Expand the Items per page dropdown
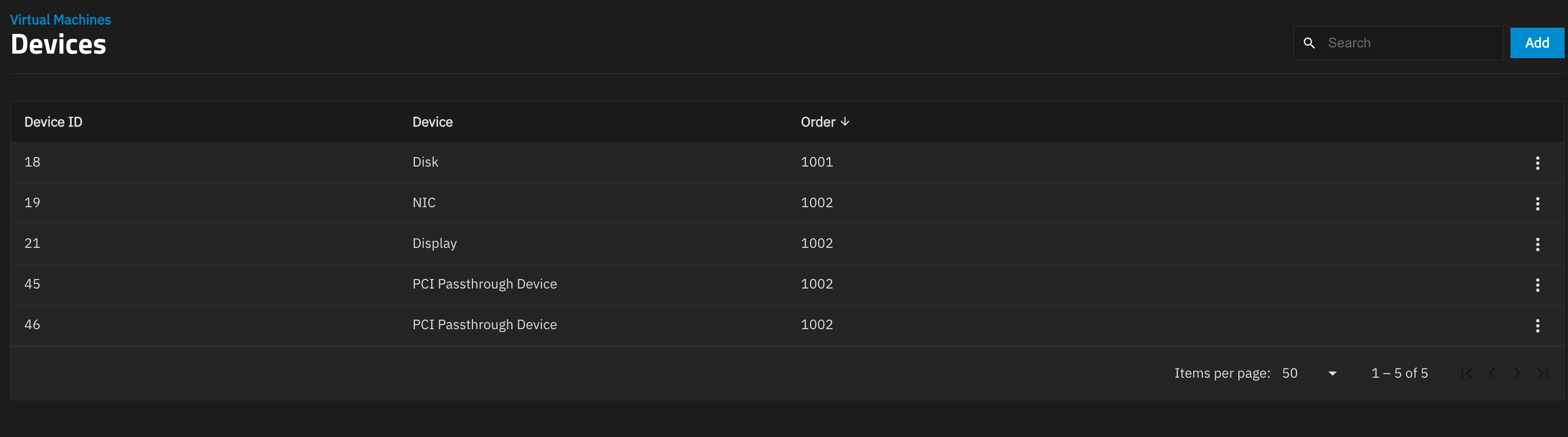Viewport: 1568px width, 437px height. [x=1309, y=373]
